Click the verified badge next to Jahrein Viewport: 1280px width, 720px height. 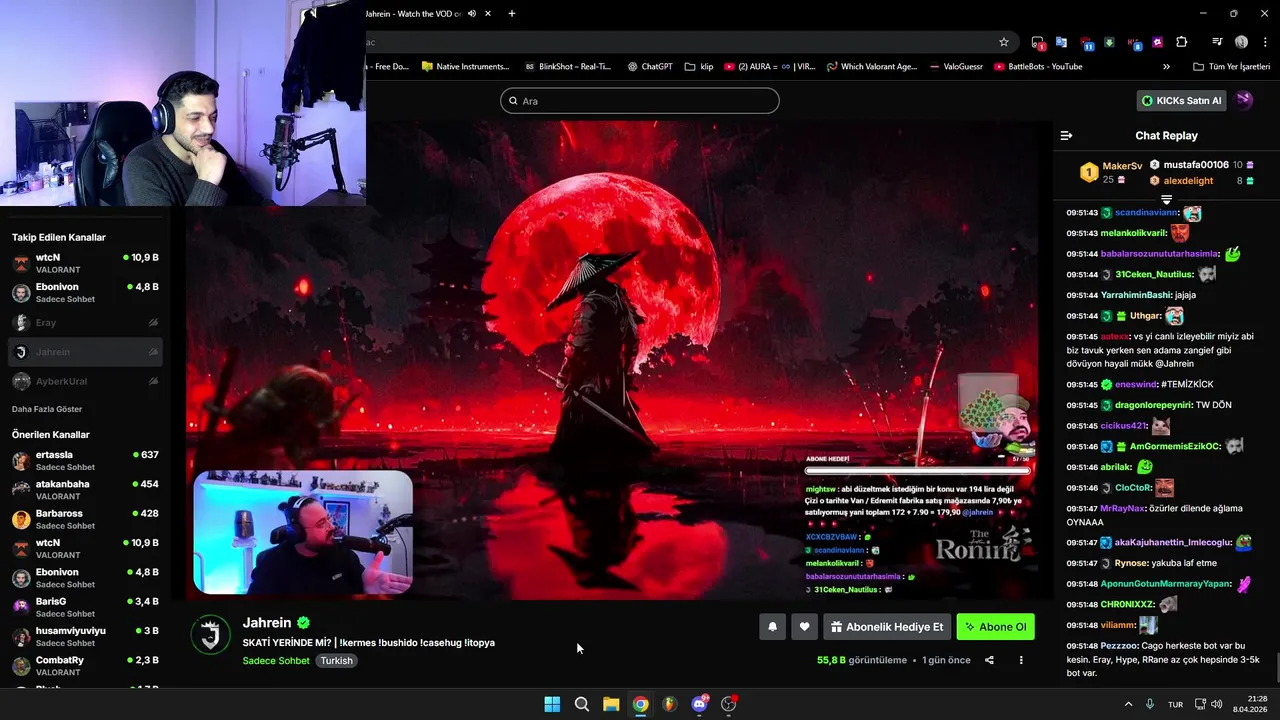[303, 623]
